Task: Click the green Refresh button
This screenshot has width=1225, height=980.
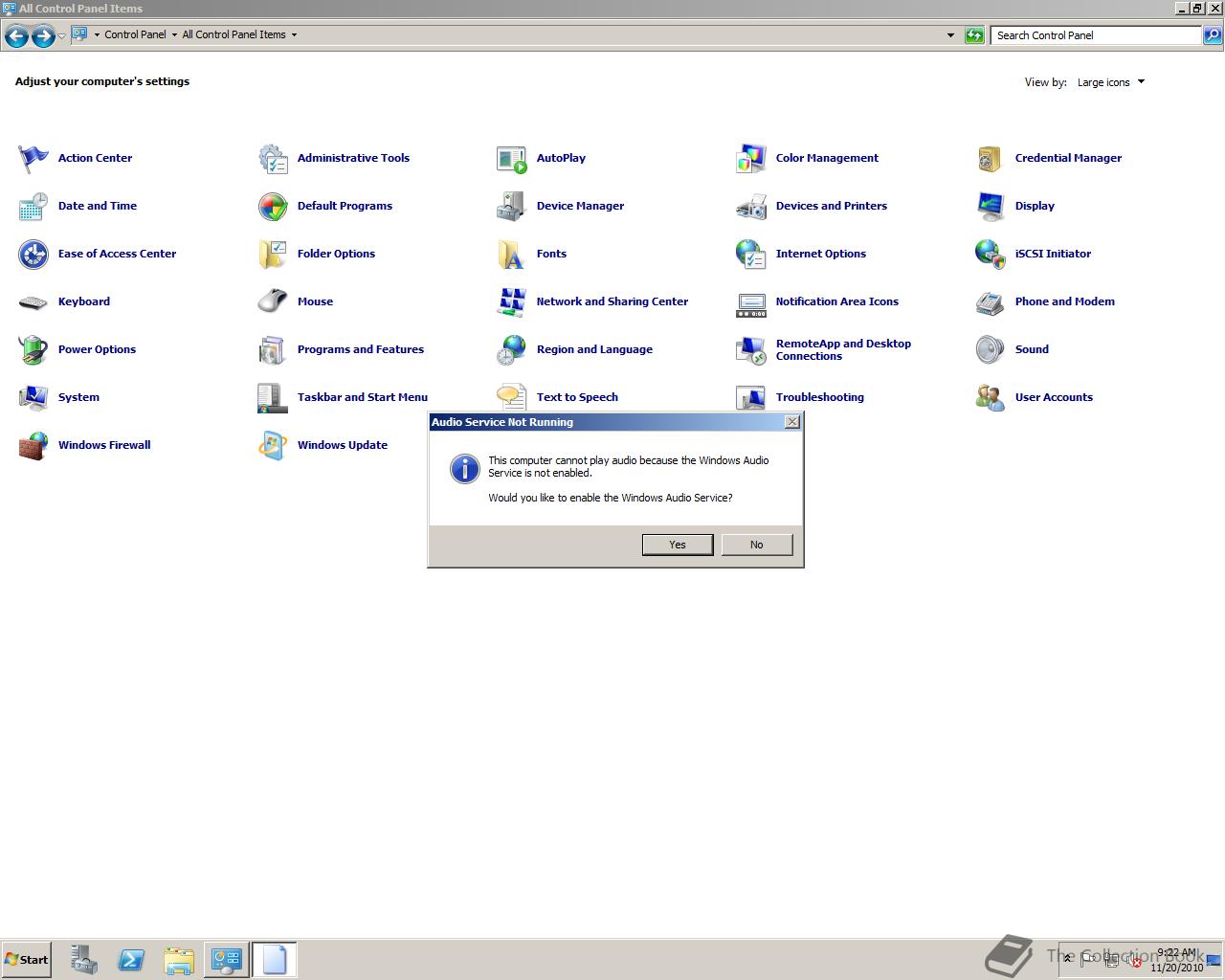Action: tap(974, 35)
